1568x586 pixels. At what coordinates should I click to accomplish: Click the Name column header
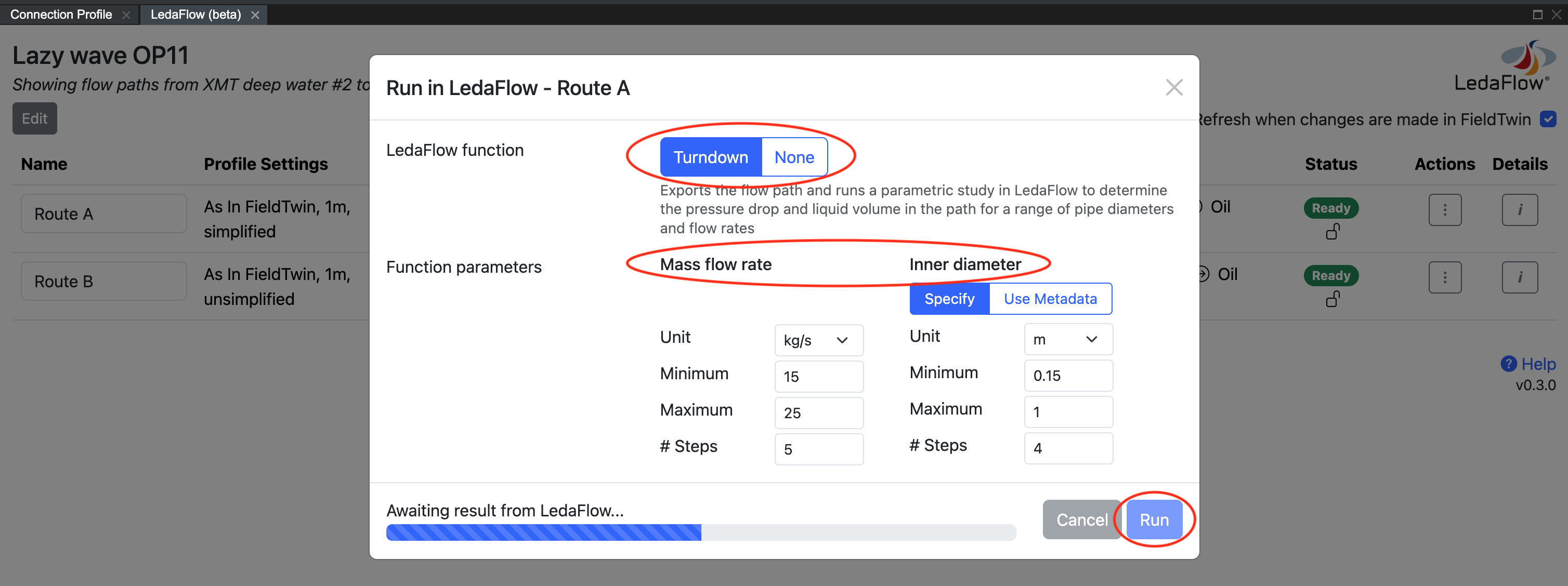point(44,164)
